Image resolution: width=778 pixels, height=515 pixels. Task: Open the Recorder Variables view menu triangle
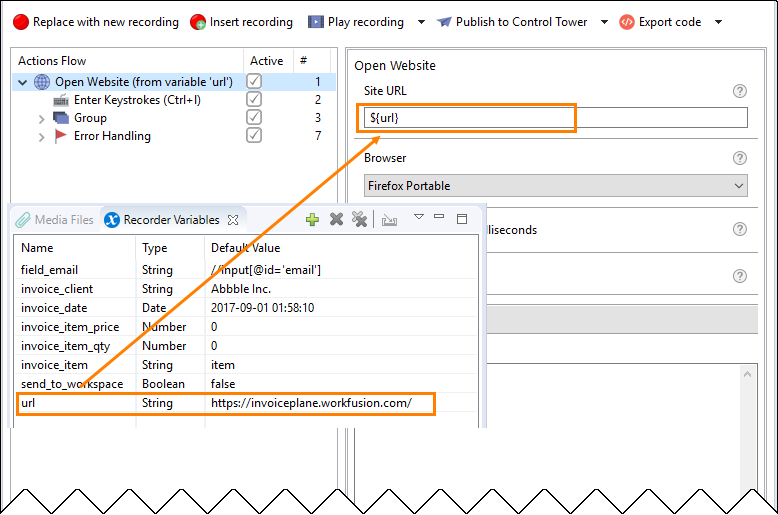419,217
